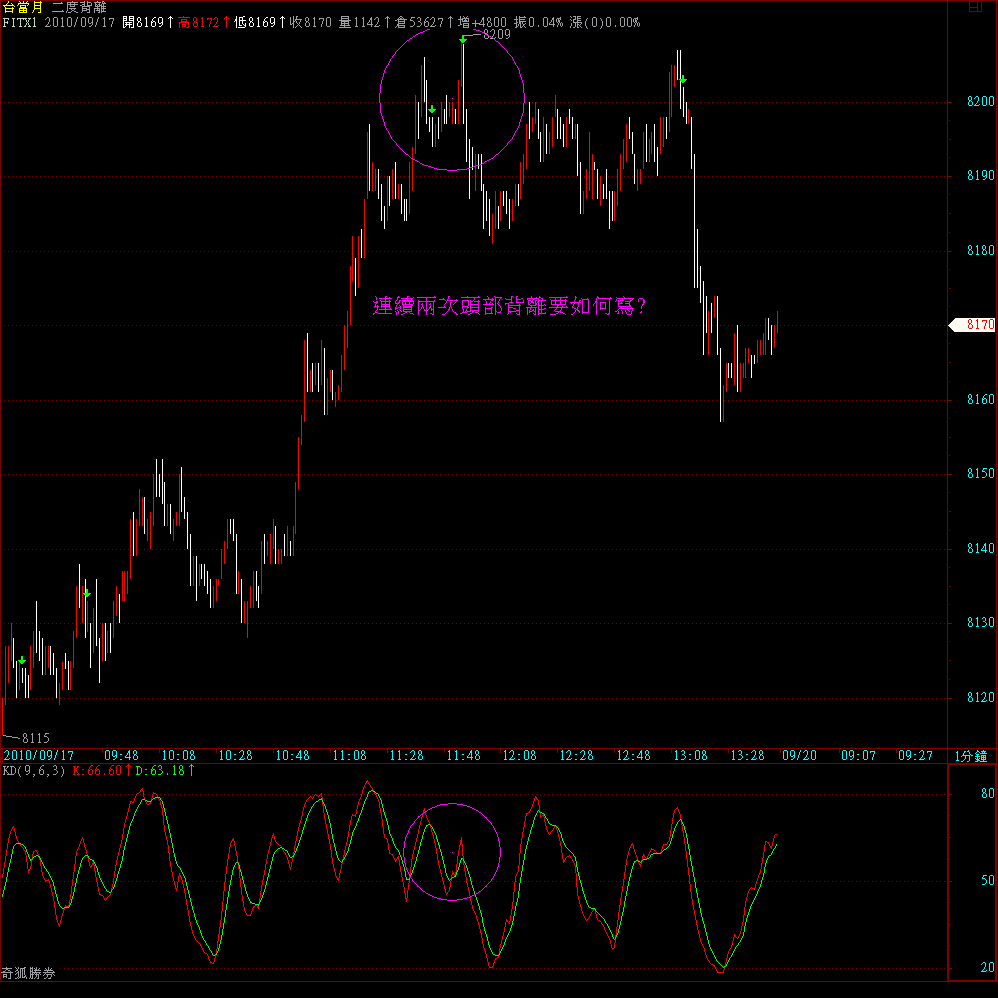Viewport: 998px width, 998px height.
Task: Click the green signal arrow near the 8135 candles
Action: (x=87, y=594)
